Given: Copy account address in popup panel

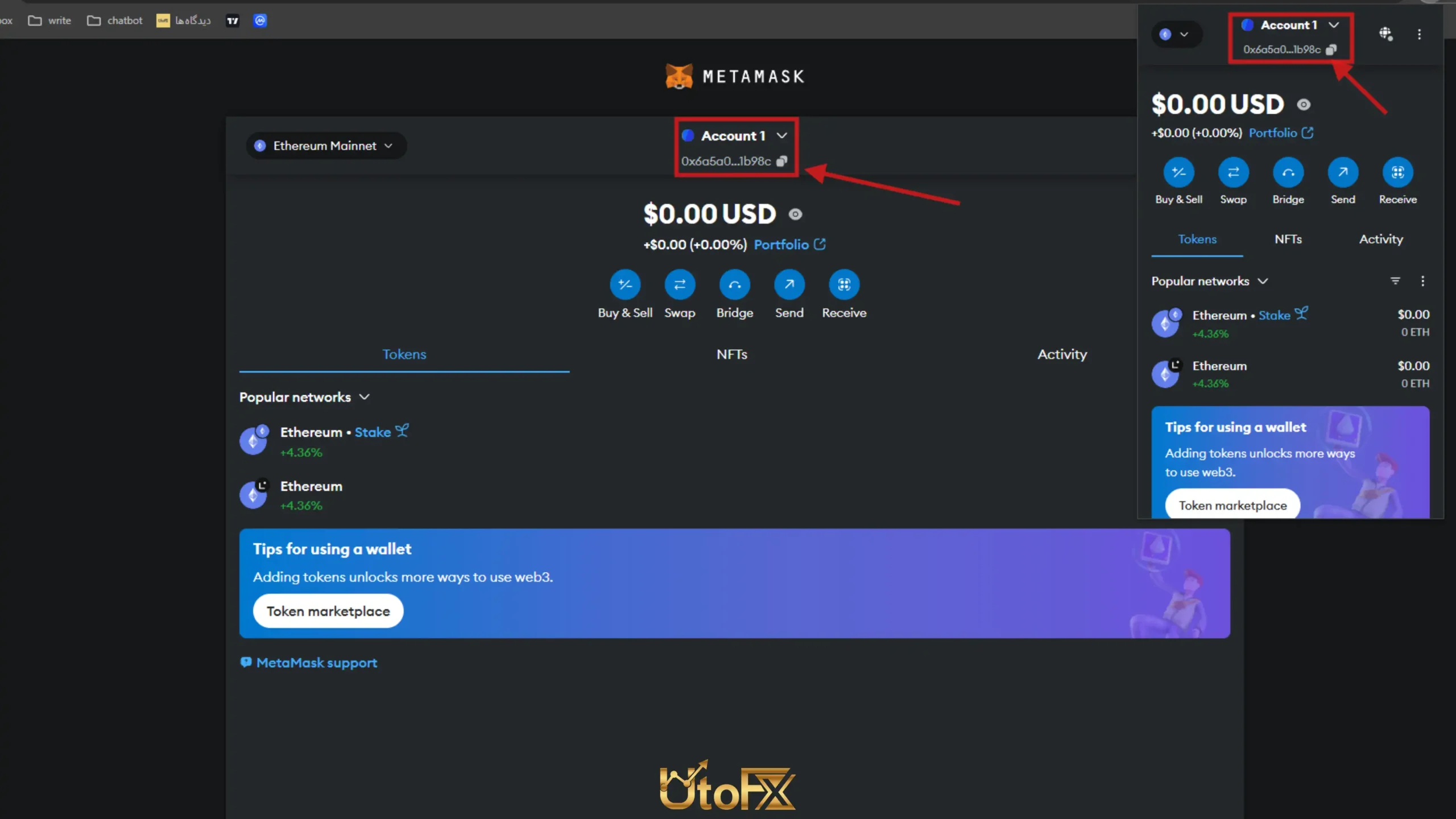Looking at the screenshot, I should pyautogui.click(x=1331, y=49).
